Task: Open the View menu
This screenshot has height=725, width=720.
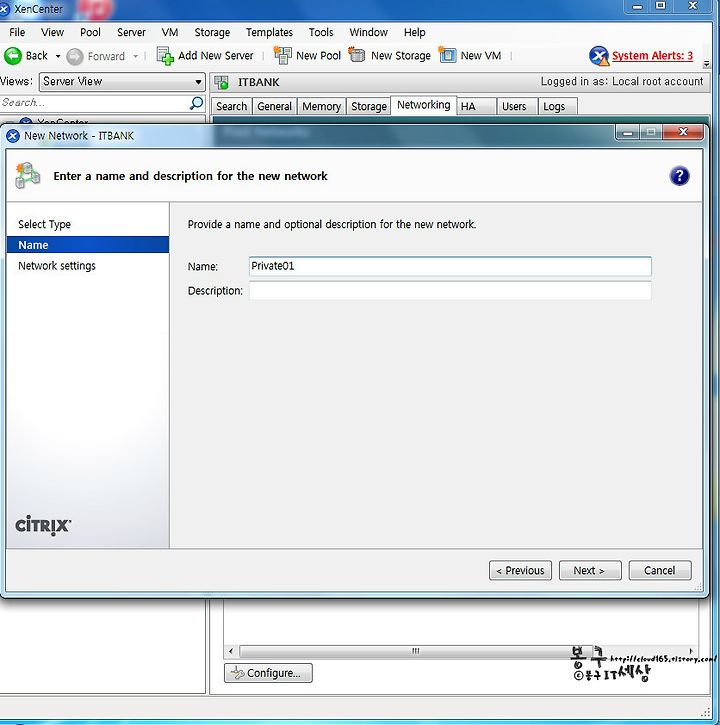Action: (52, 32)
